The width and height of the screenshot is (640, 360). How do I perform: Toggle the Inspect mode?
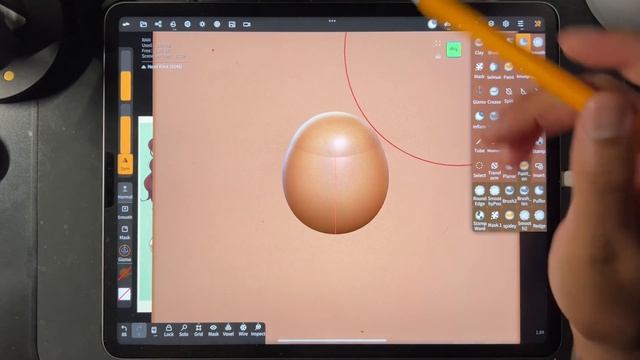[x=258, y=330]
